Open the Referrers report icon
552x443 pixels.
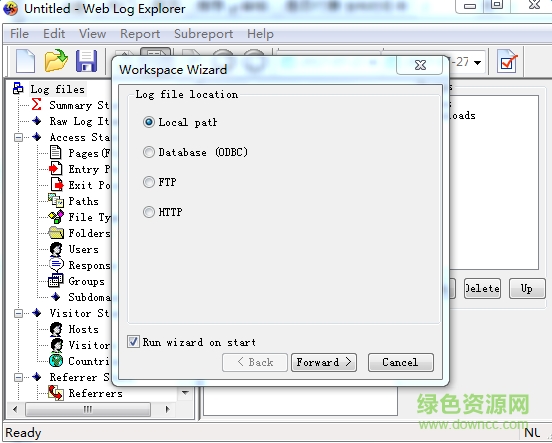(56, 393)
